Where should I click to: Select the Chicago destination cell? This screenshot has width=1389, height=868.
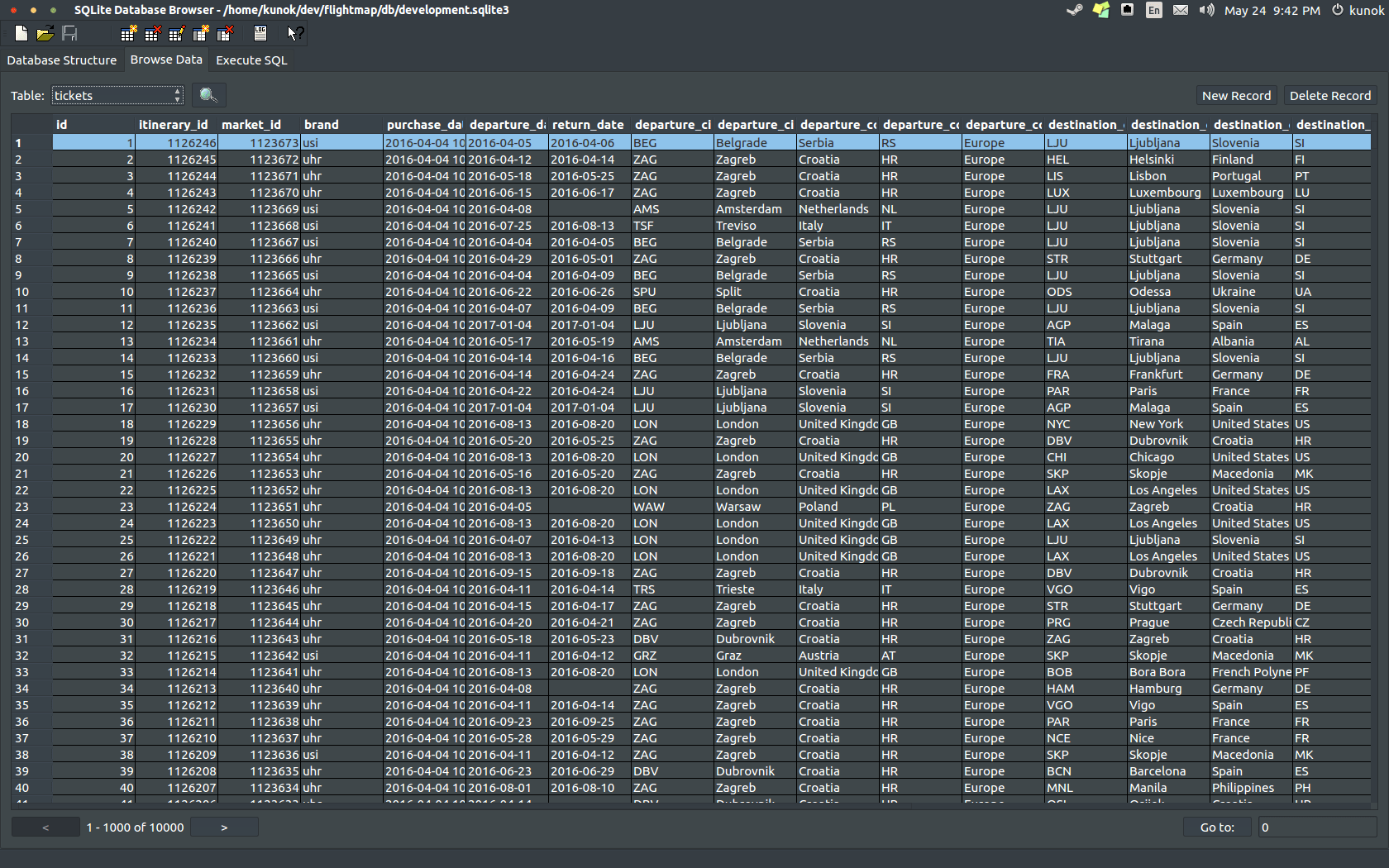pyautogui.click(x=1169, y=457)
